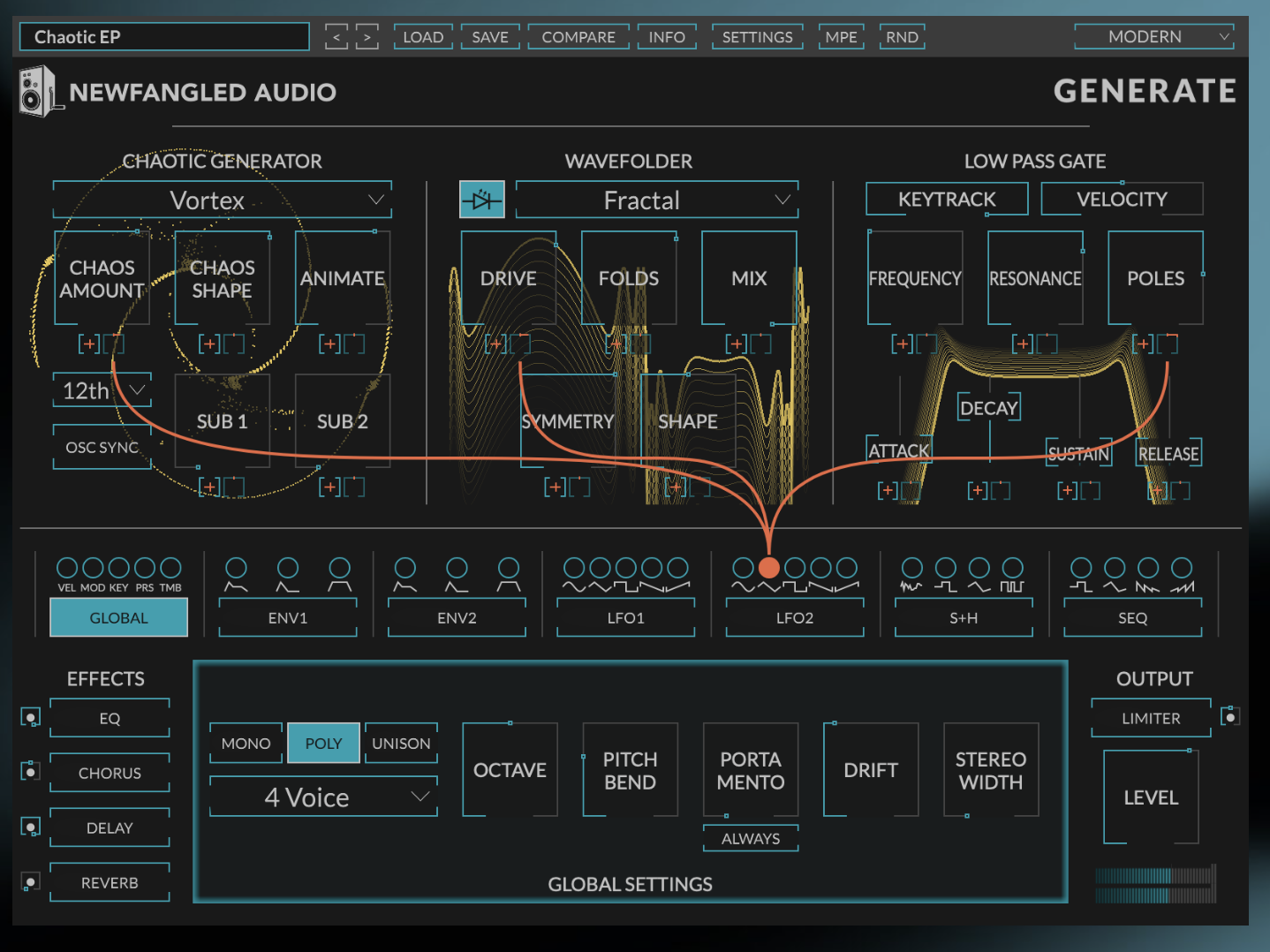Click the output LEVEL control
Screen dimensions: 1270x952
tap(1151, 797)
